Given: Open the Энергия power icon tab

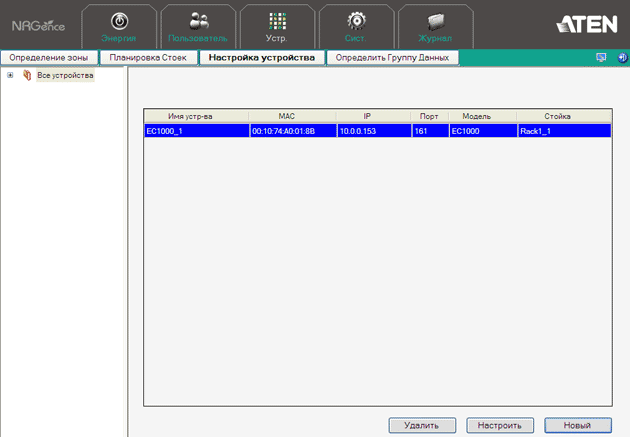Looking at the screenshot, I should point(119,27).
